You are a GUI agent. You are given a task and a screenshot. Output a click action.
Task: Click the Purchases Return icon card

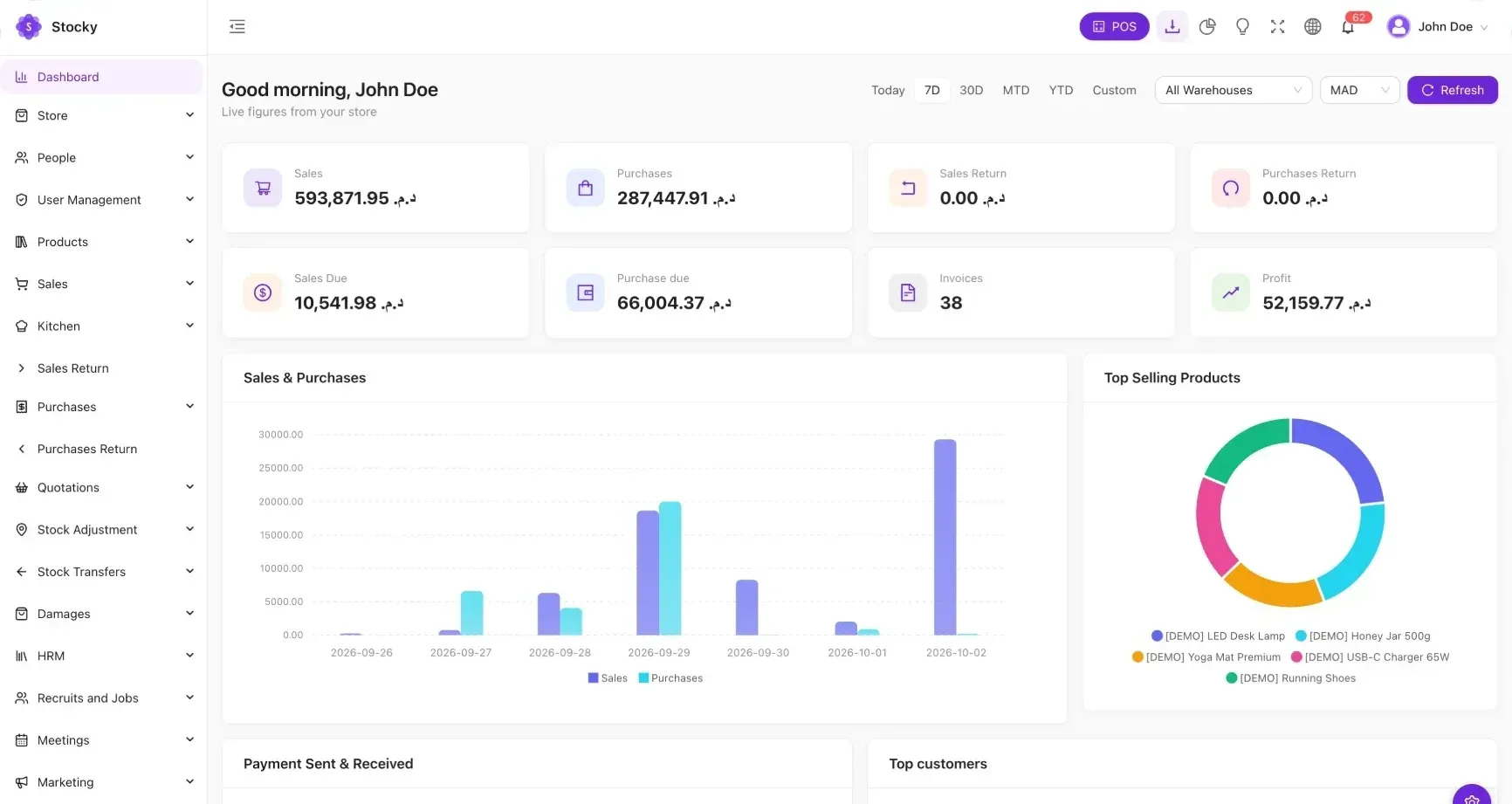[x=1231, y=188]
